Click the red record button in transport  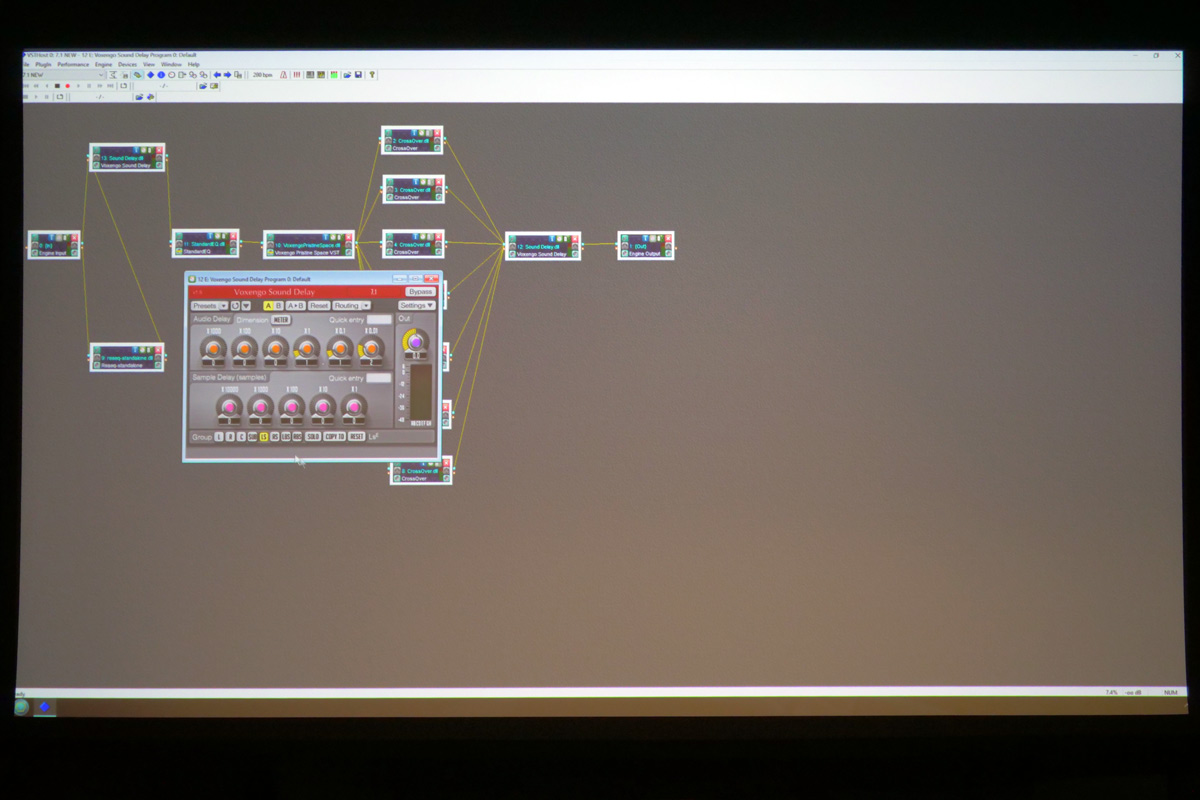tap(68, 86)
